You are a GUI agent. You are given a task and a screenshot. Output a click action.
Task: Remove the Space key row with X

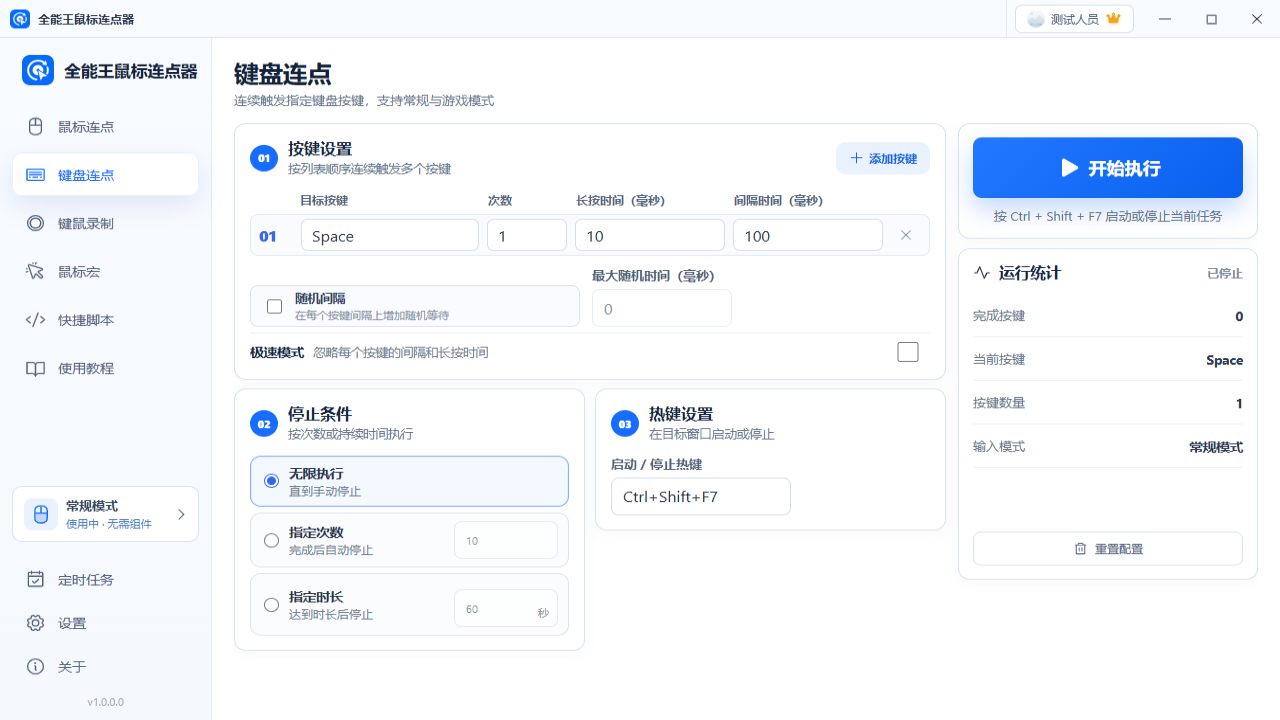point(906,235)
